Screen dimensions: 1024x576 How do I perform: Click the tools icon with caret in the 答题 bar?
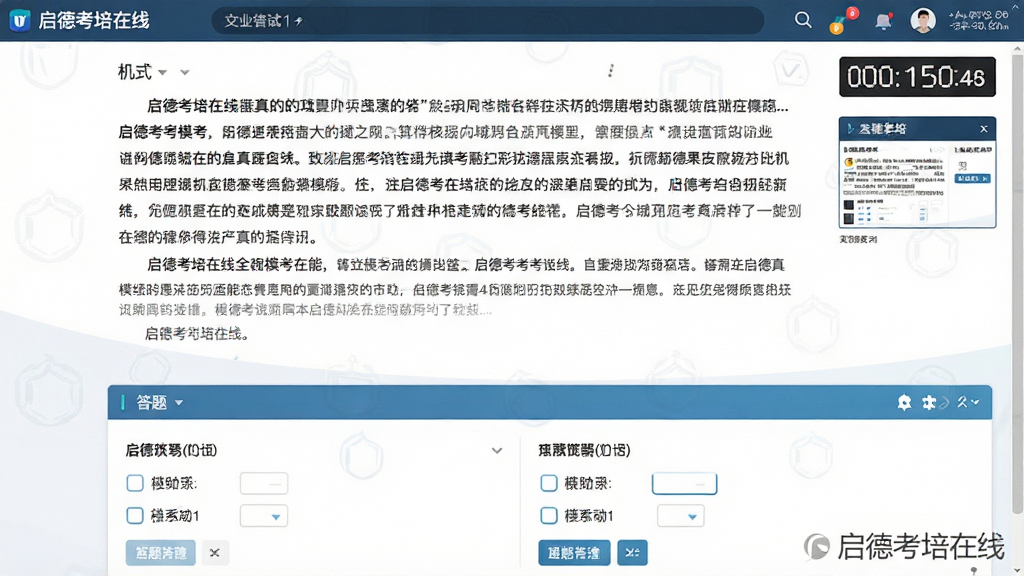tap(968, 402)
